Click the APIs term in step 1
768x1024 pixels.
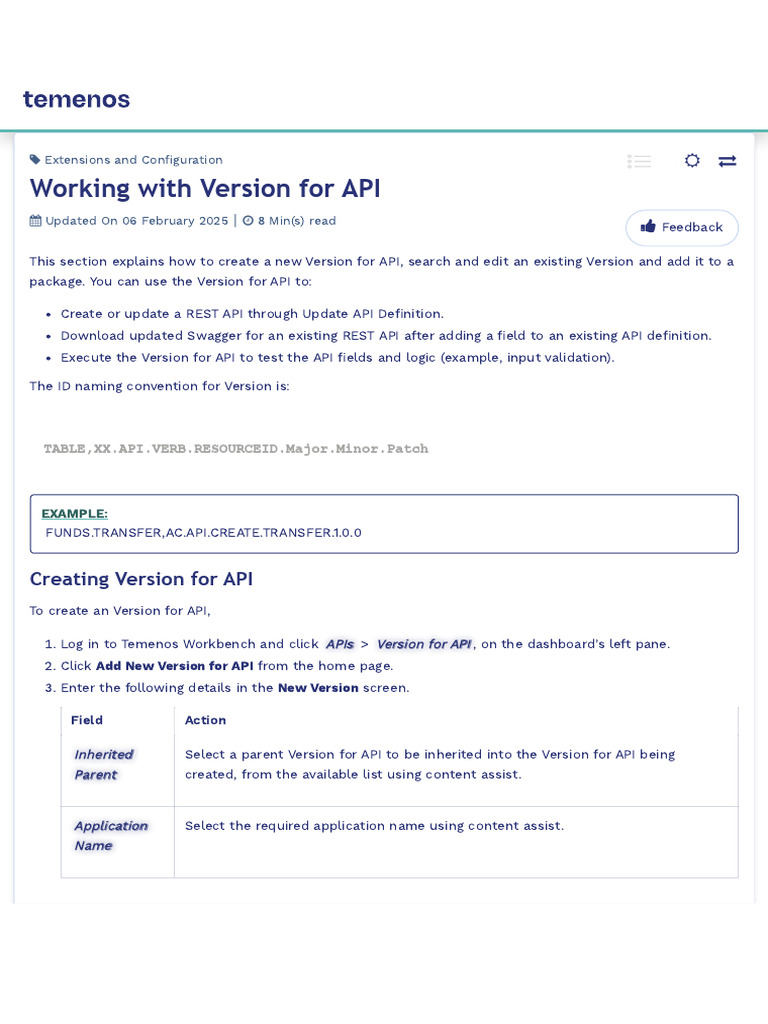pos(340,644)
